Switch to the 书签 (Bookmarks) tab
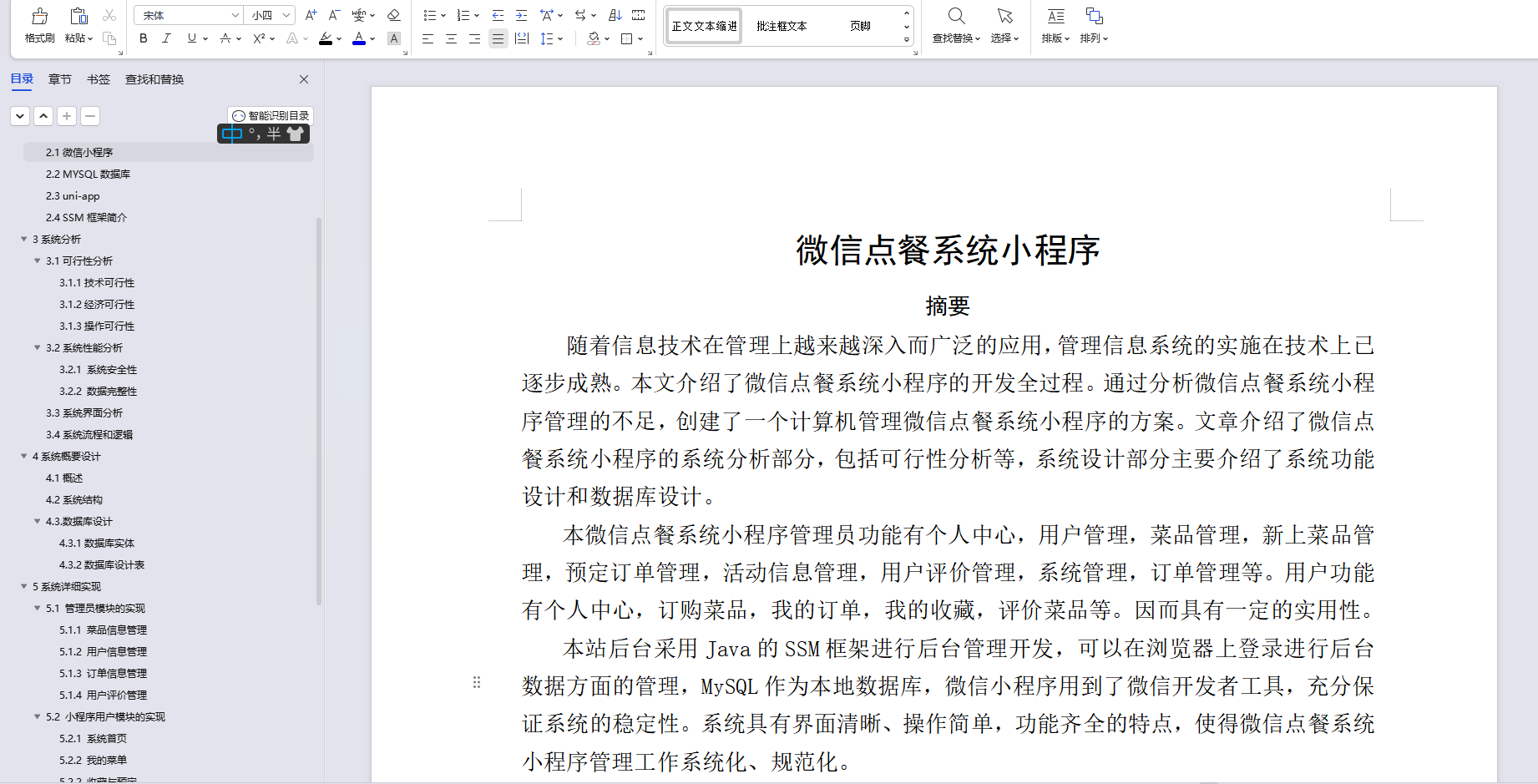1538x784 pixels. tap(98, 78)
